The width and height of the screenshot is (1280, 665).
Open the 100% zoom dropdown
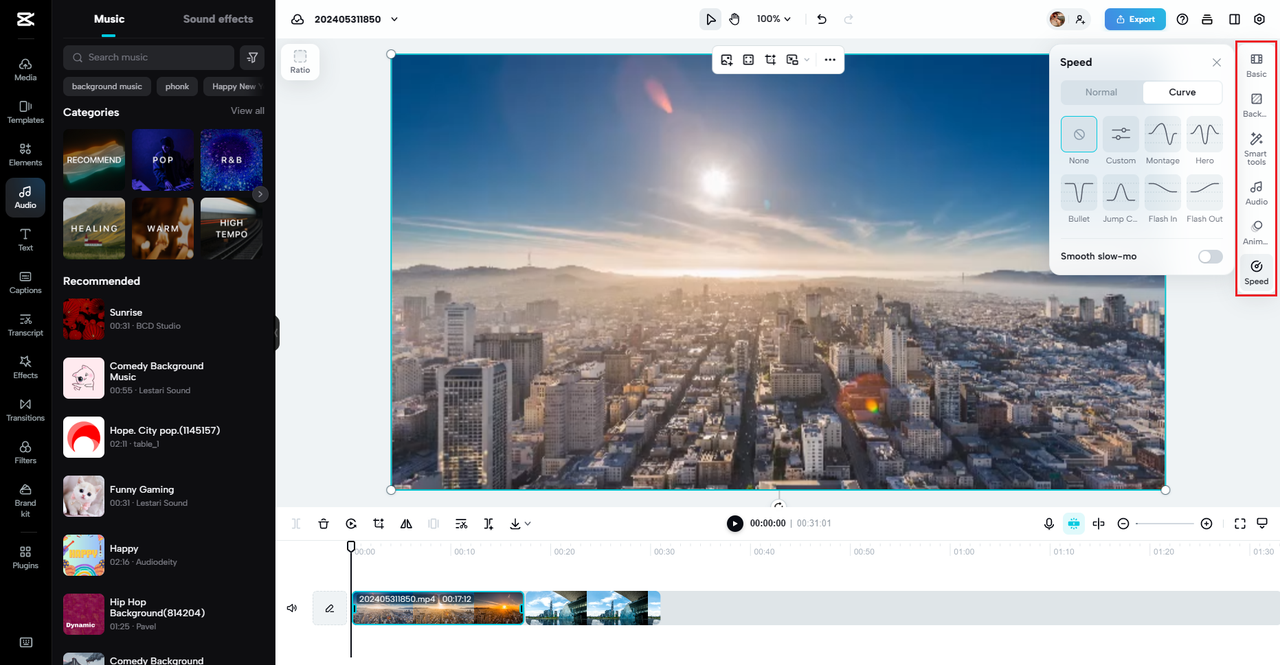click(x=774, y=19)
